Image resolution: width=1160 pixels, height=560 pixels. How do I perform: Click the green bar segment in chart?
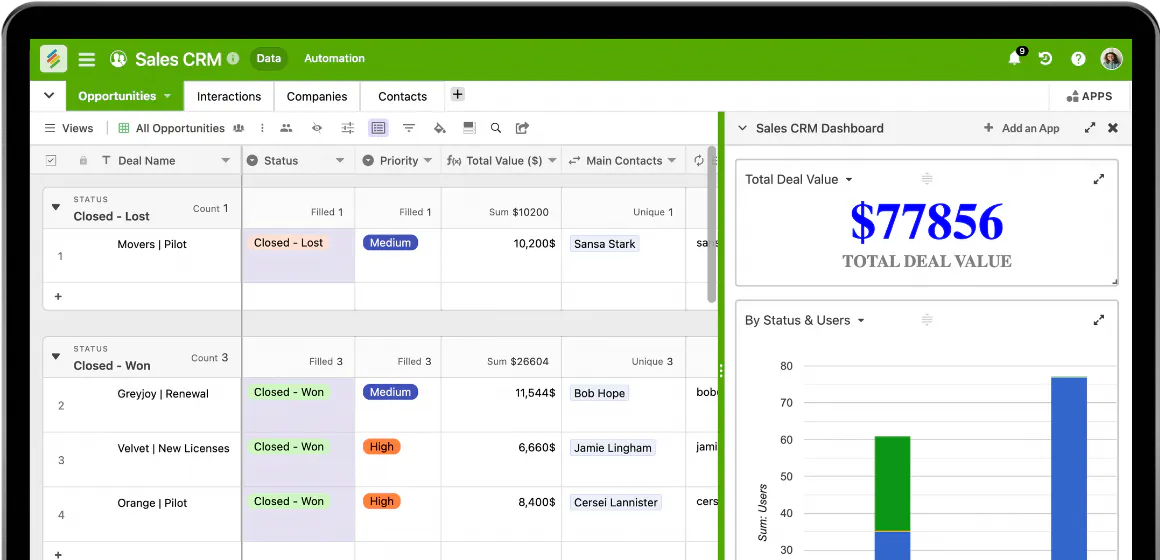pos(892,483)
